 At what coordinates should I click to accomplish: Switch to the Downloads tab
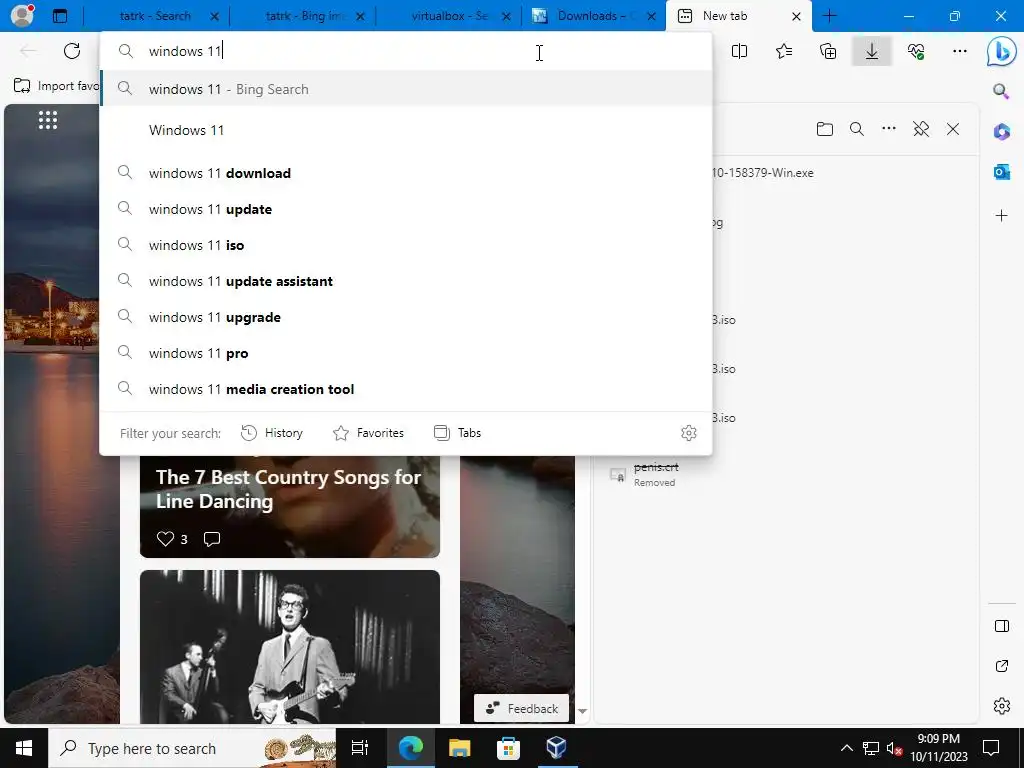click(x=593, y=16)
